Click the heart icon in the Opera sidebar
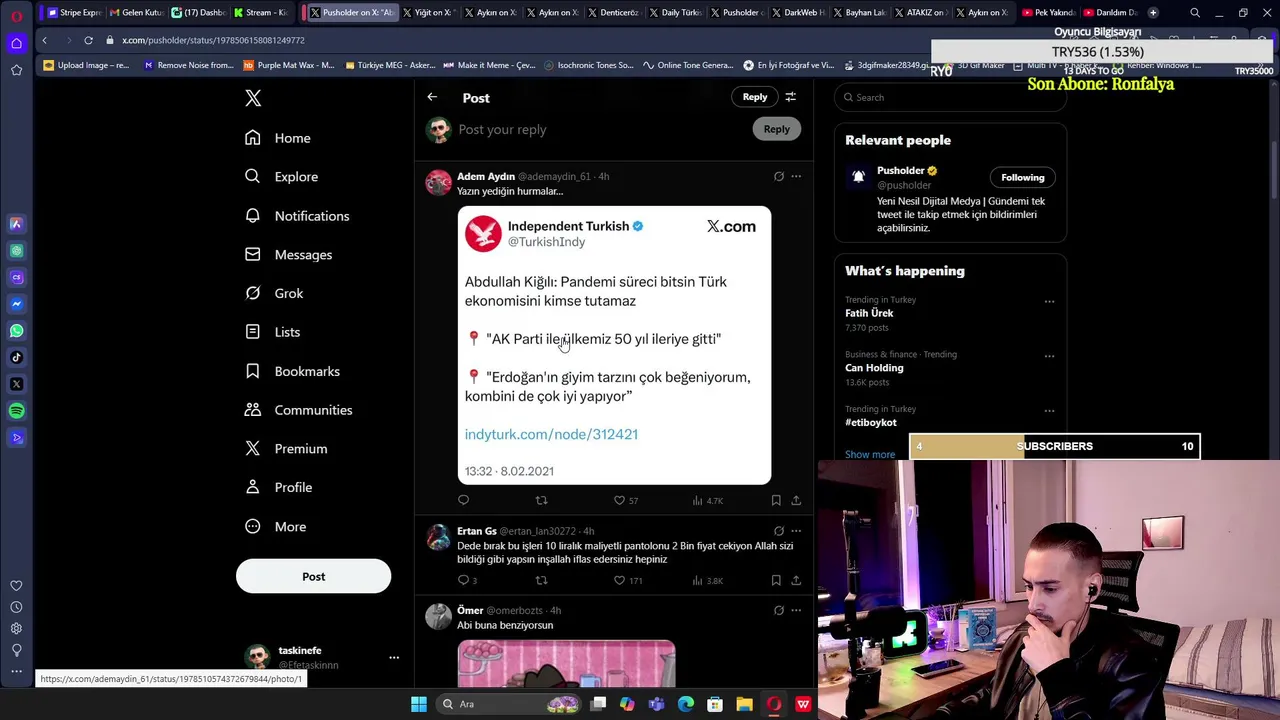The height and width of the screenshot is (720, 1280). point(16,586)
